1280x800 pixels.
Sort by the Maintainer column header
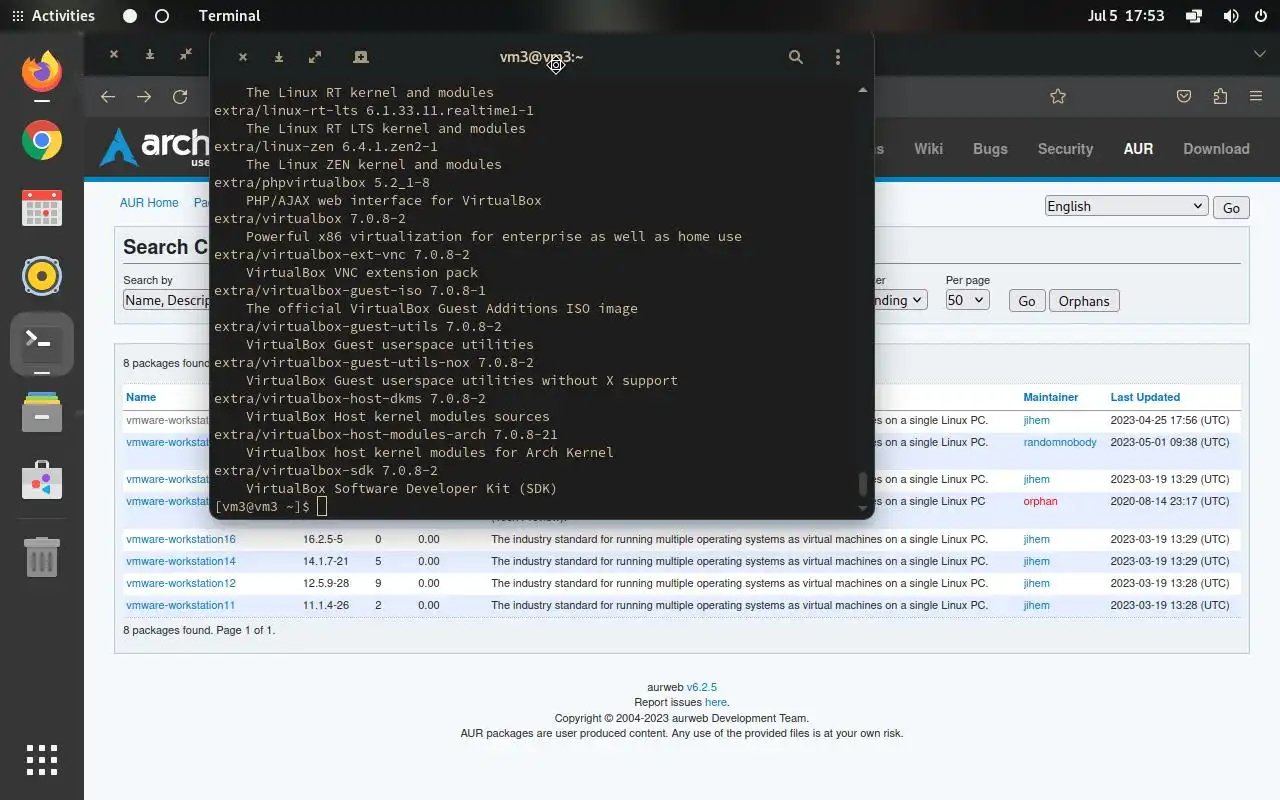(1050, 397)
